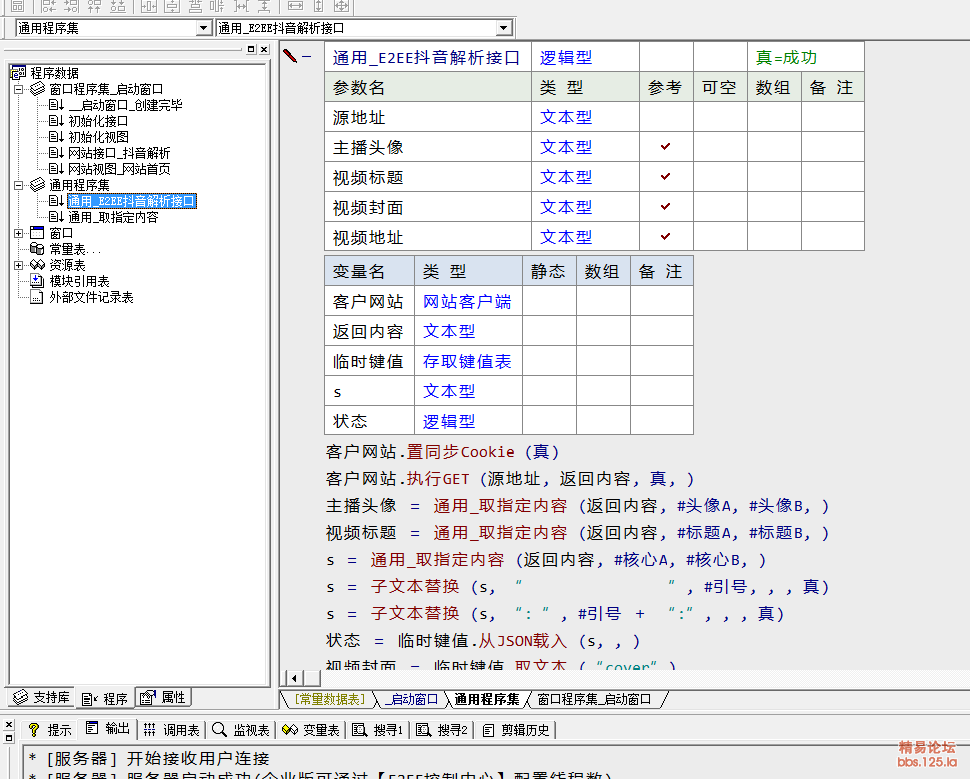Click the equal-width alignment toolbar icon

pyautogui.click(x=296, y=6)
